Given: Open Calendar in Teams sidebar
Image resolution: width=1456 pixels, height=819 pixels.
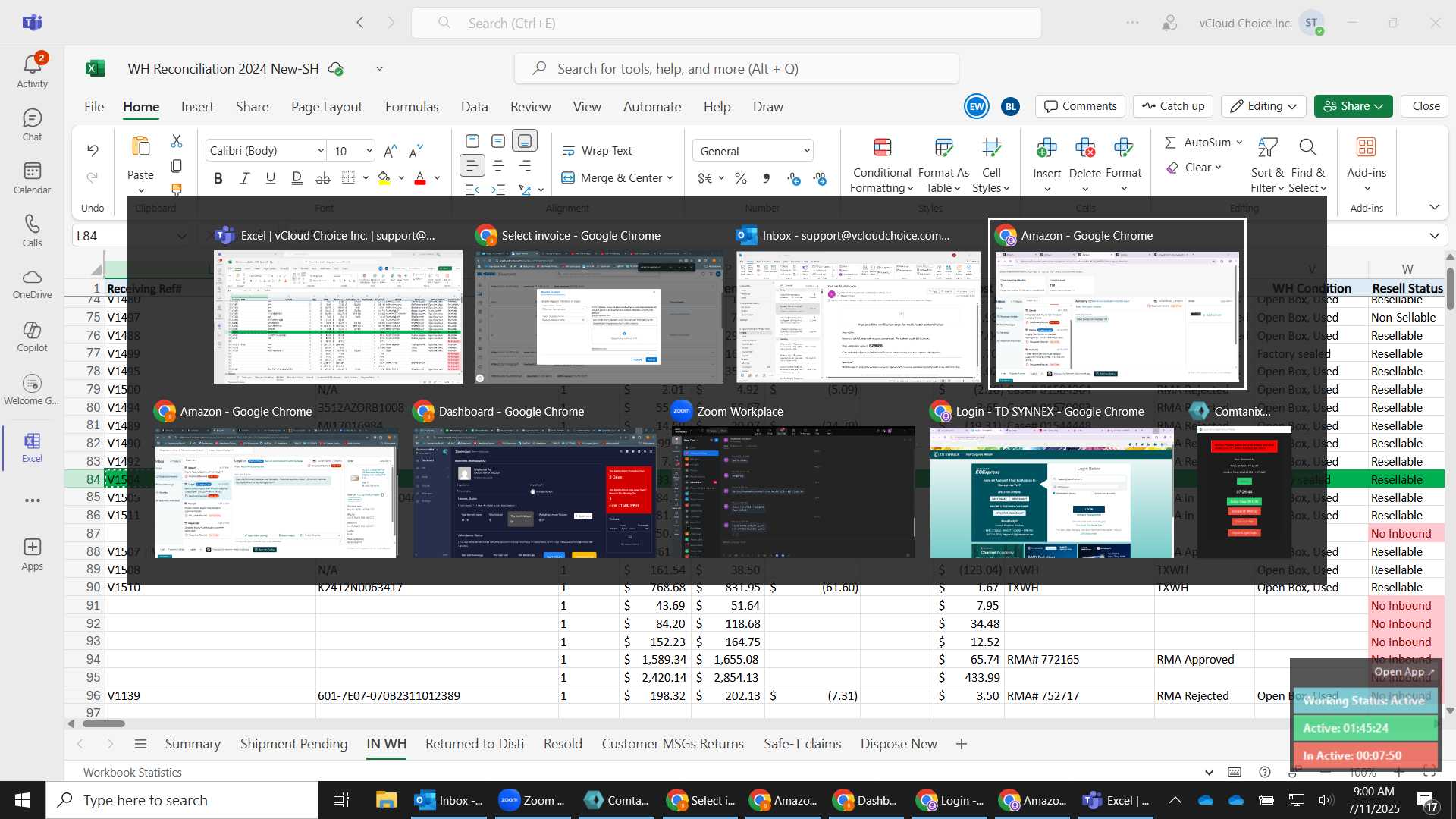Looking at the screenshot, I should [32, 177].
